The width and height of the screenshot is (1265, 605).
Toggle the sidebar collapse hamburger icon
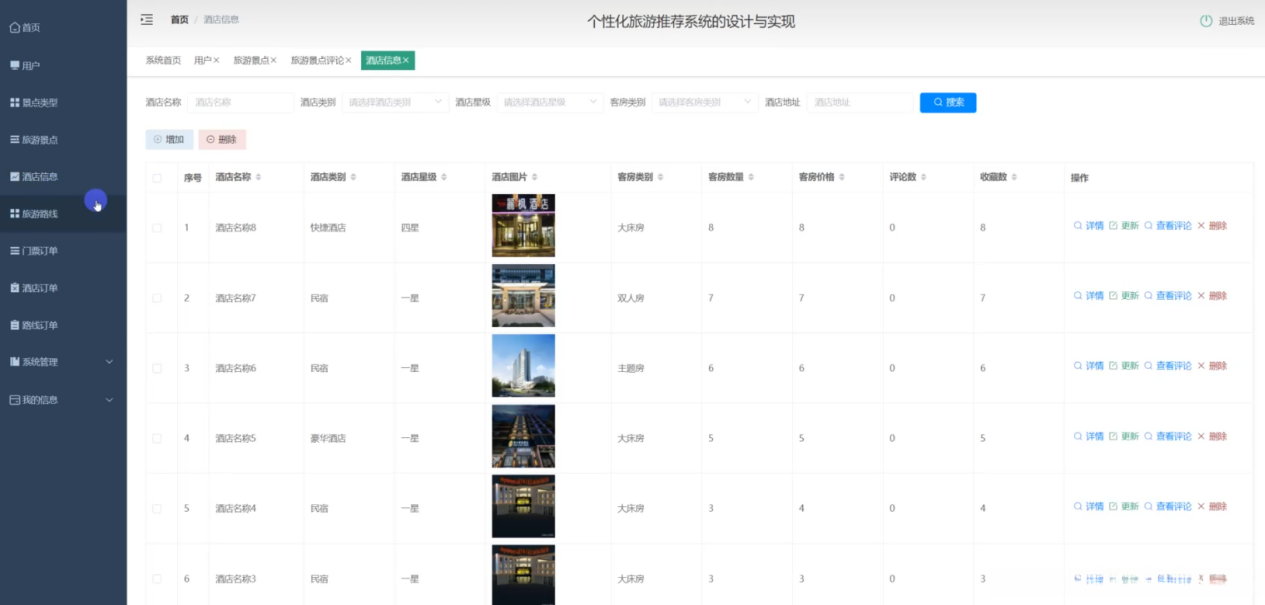coord(147,20)
